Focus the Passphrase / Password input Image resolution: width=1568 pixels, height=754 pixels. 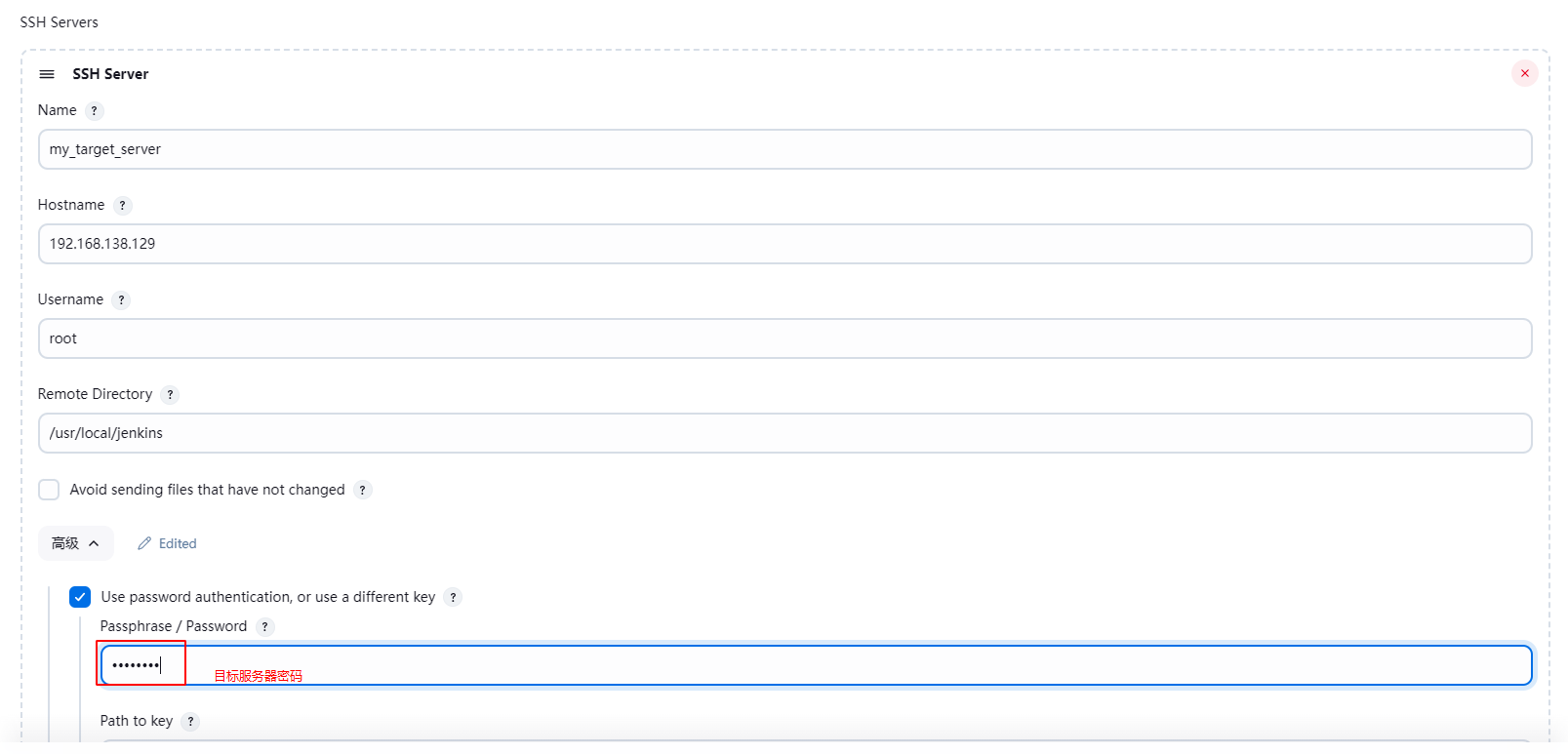pos(816,665)
